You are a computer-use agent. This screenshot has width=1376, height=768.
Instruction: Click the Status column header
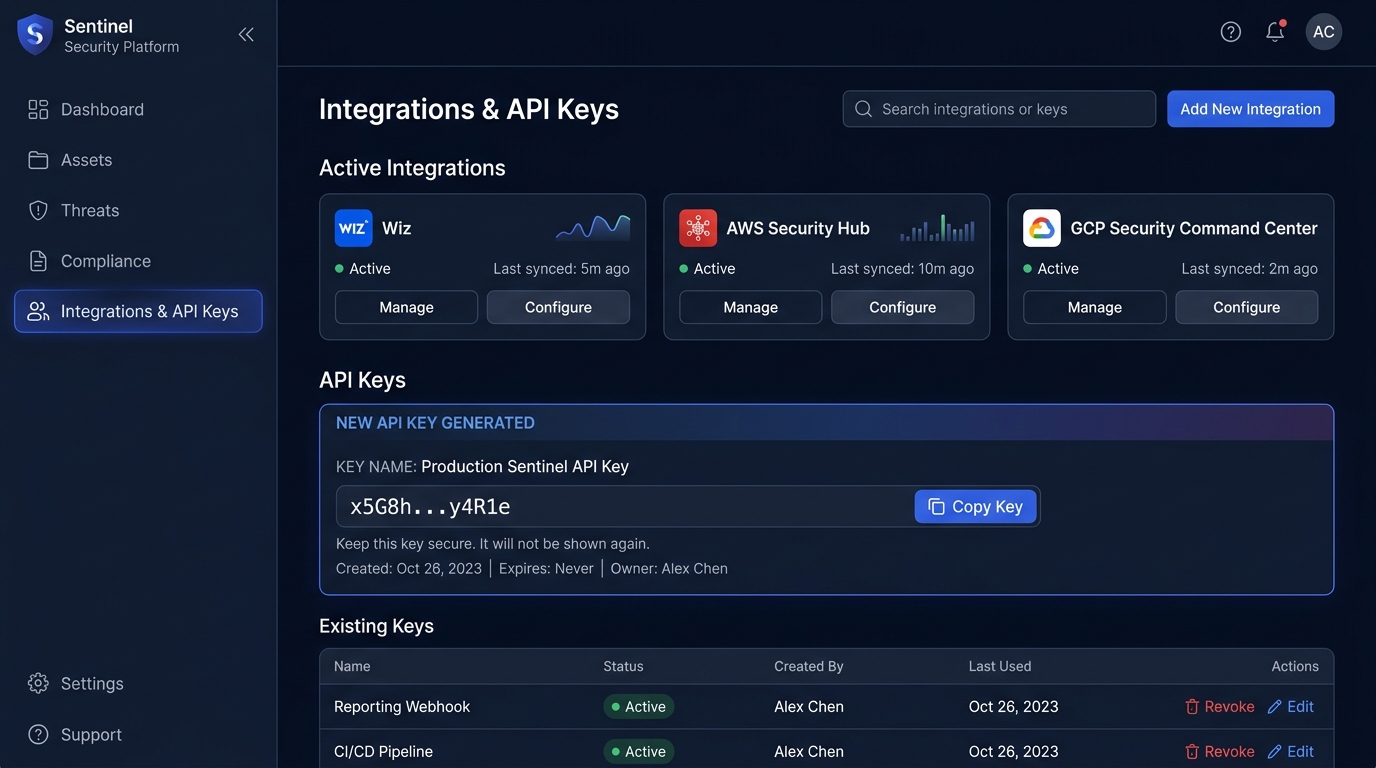[x=623, y=666]
